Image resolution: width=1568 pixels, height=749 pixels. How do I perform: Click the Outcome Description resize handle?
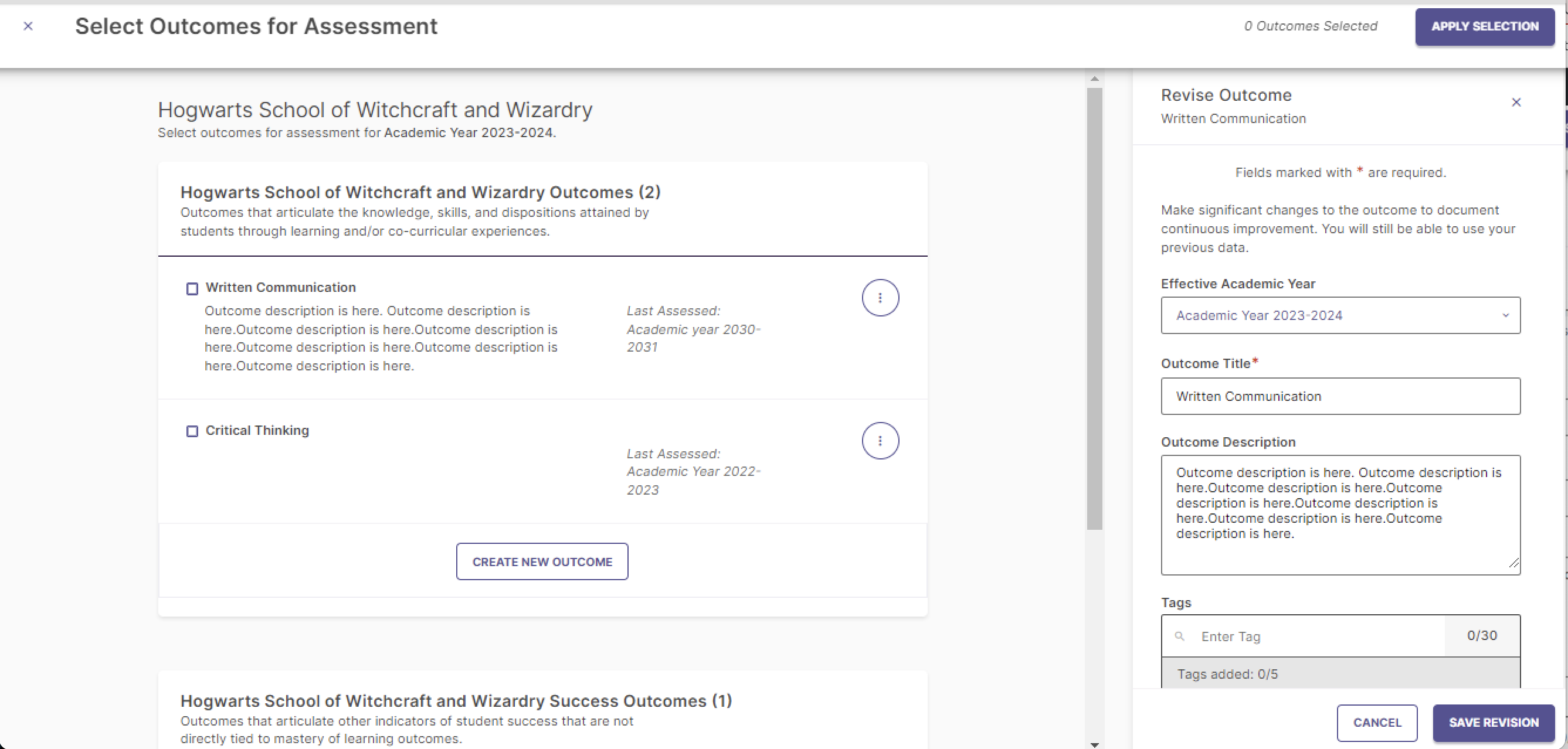(x=1513, y=563)
